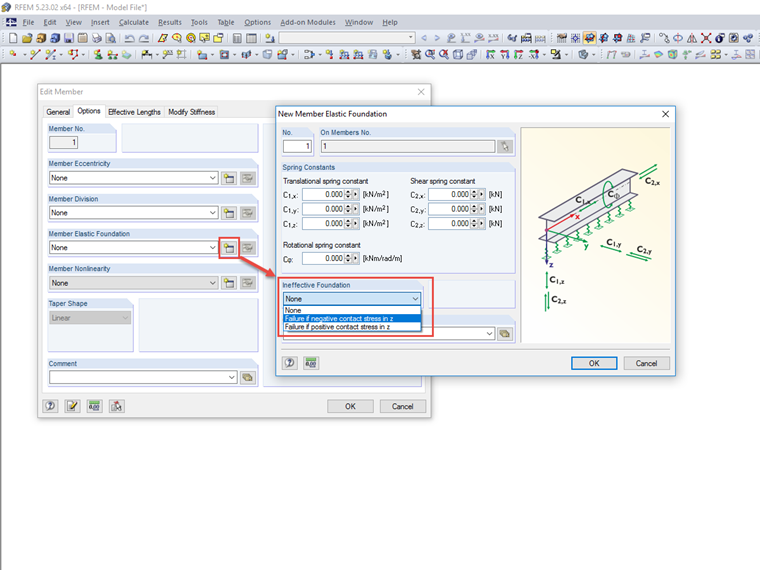The image size is (760, 570).
Task: Close the New Member Elastic Foundation dialog
Action: pyautogui.click(x=665, y=114)
